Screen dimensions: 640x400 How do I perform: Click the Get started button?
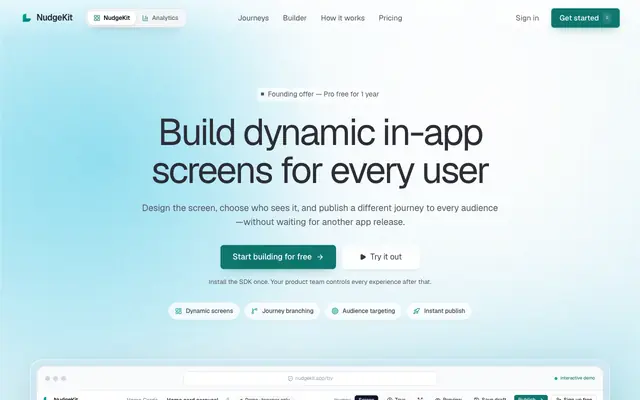point(585,18)
